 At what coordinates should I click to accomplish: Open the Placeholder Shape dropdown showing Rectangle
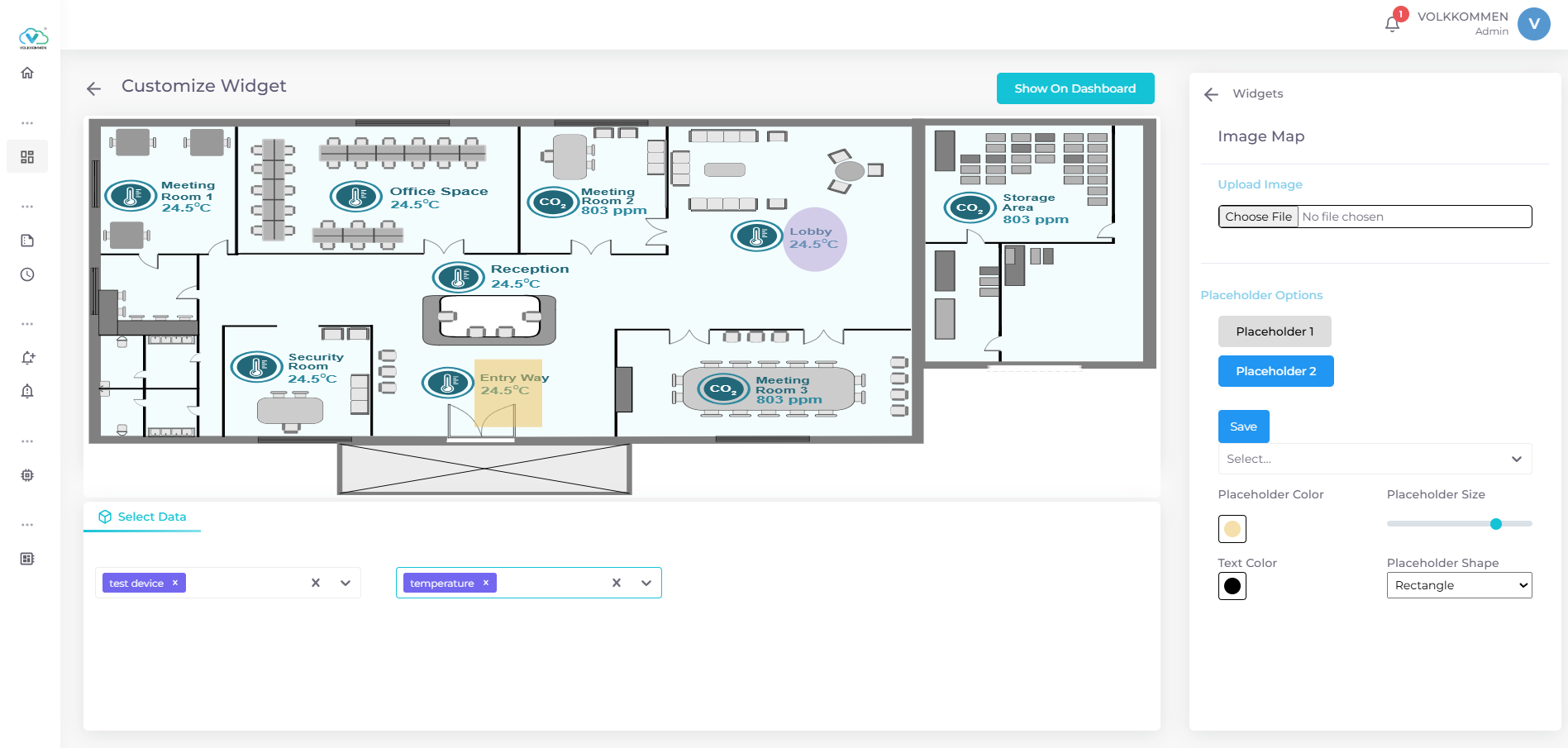point(1459,585)
